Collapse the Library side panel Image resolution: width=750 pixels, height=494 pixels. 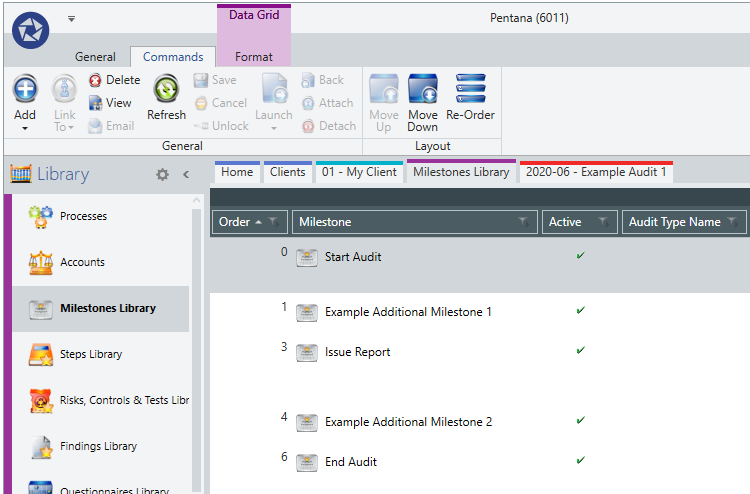[x=186, y=175]
